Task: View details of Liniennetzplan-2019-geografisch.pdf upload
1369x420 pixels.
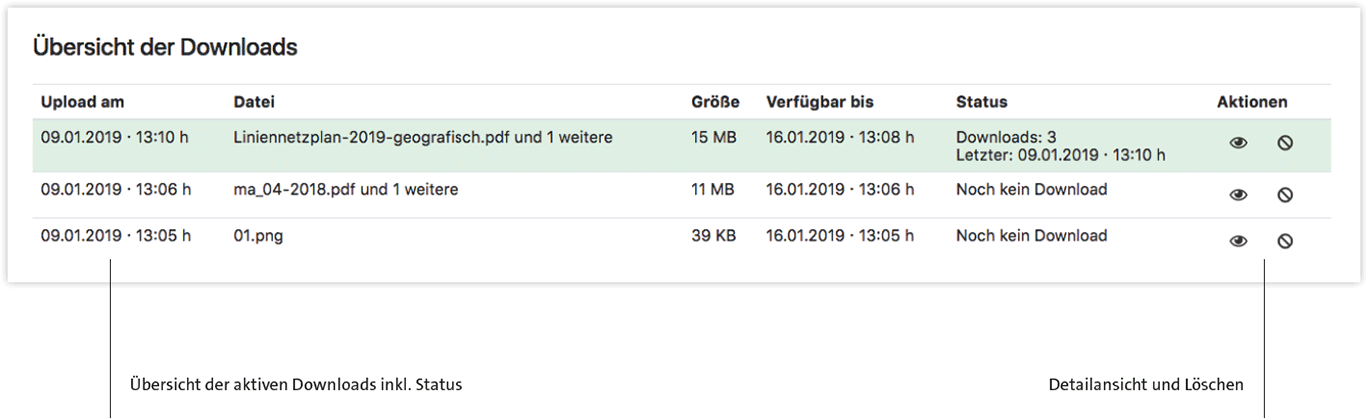Action: pos(1238,144)
